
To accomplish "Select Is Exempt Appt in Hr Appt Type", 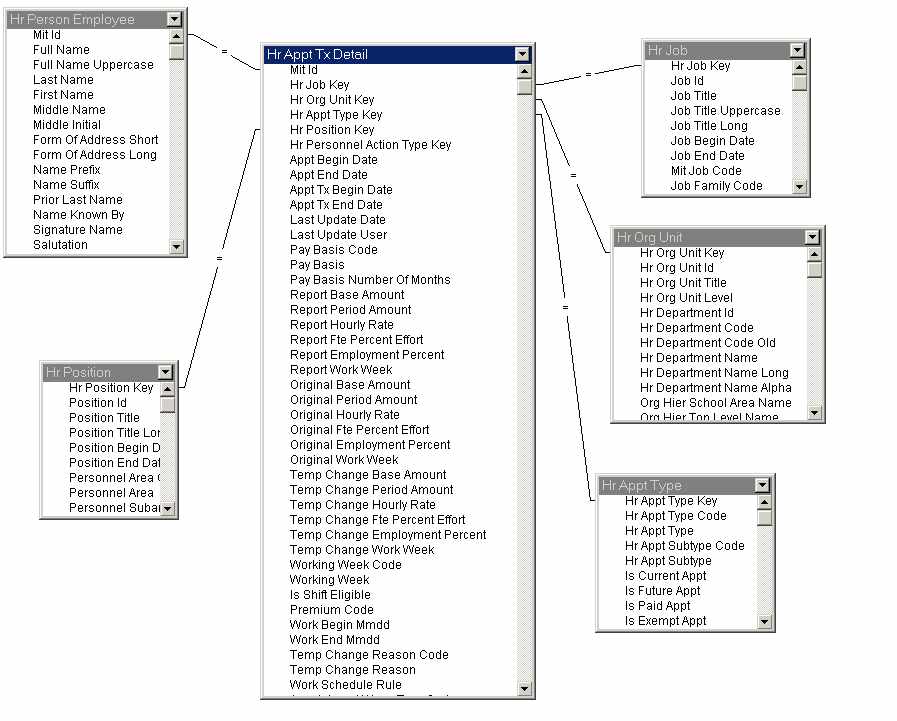I will pyautogui.click(x=665, y=621).
